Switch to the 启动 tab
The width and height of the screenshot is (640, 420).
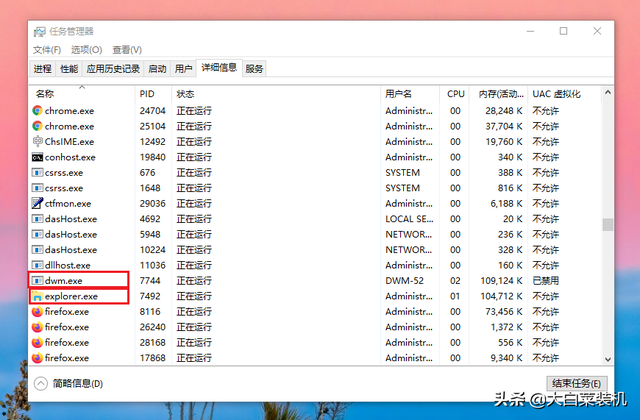point(157,69)
